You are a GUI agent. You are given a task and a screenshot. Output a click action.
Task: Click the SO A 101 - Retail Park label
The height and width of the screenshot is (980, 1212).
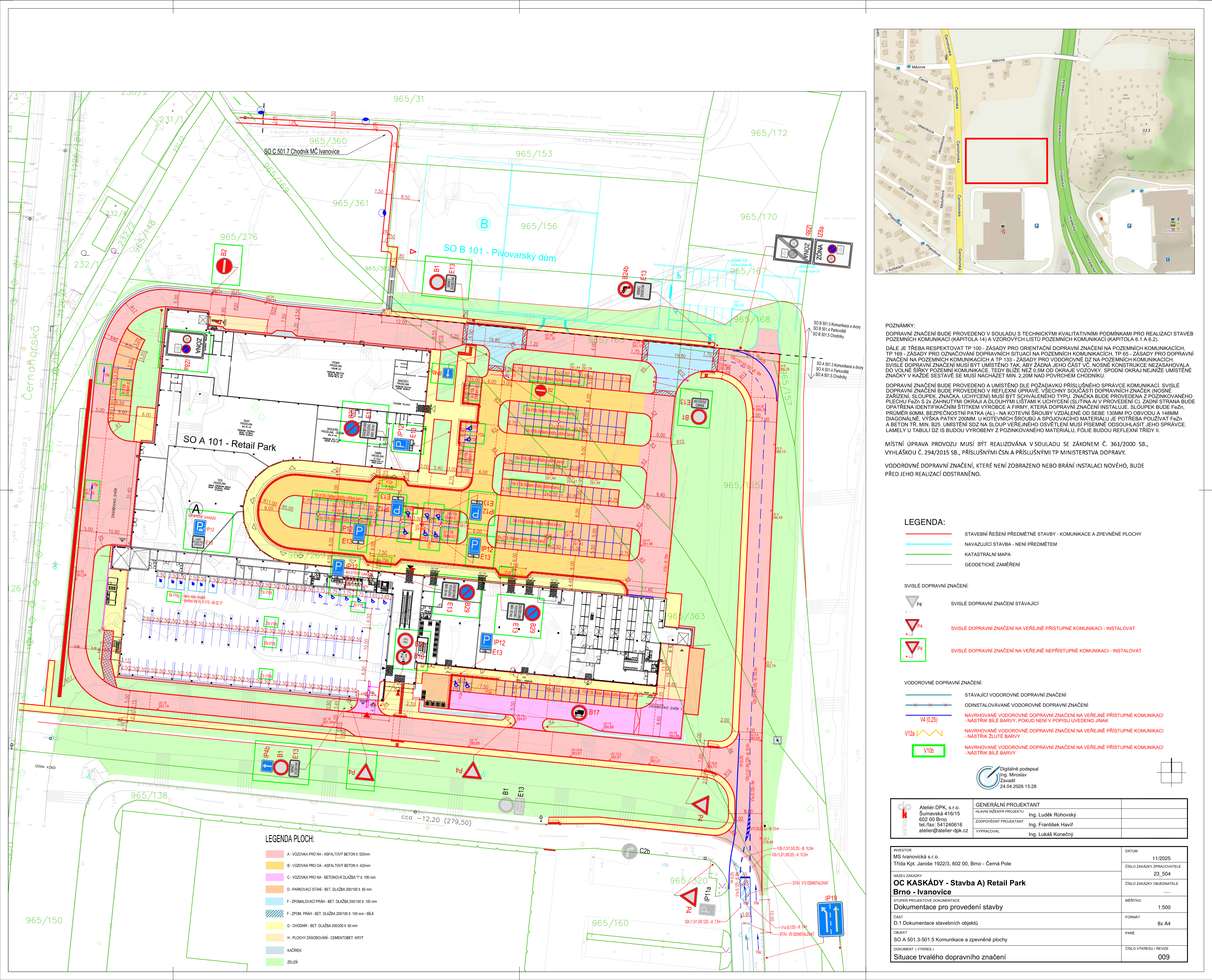click(x=230, y=443)
